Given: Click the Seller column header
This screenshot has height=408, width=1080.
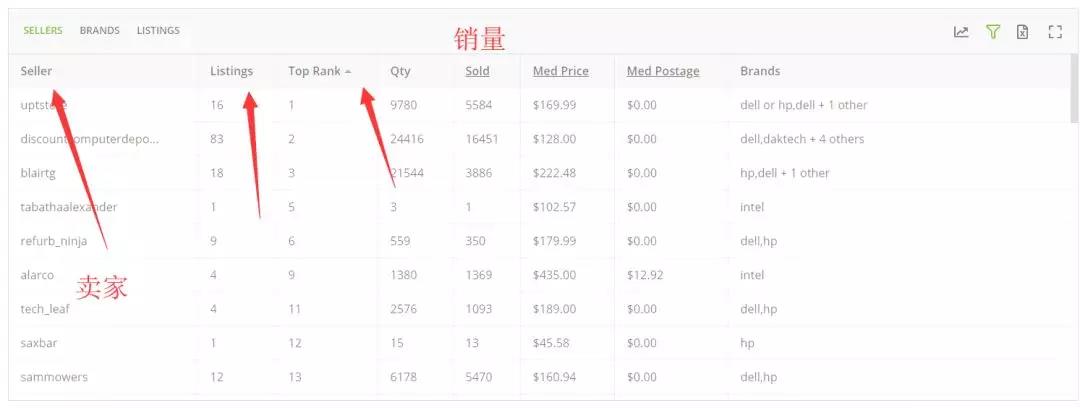Looking at the screenshot, I should [x=37, y=71].
